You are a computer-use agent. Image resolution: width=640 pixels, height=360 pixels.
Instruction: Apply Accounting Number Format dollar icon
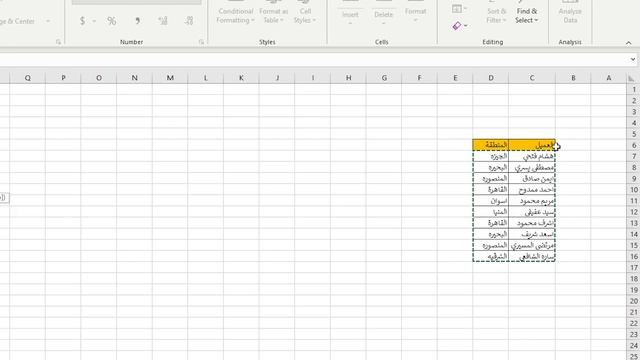tap(82, 21)
